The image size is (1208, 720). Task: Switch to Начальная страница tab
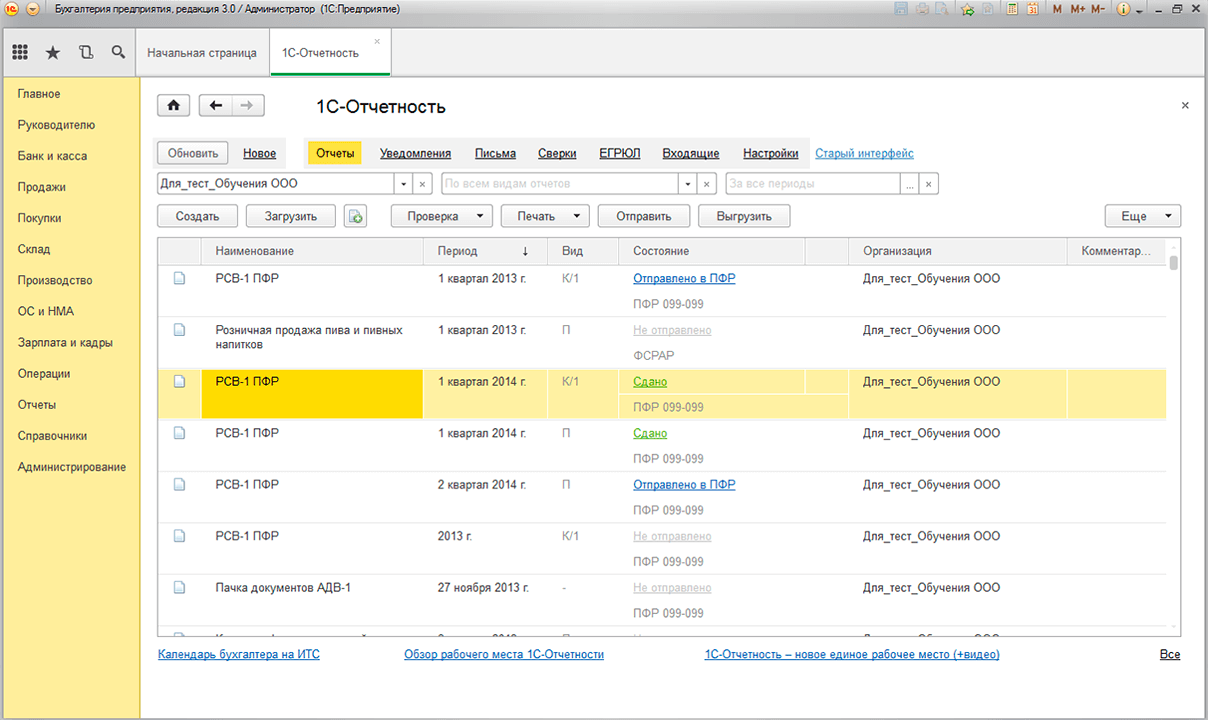tap(202, 53)
